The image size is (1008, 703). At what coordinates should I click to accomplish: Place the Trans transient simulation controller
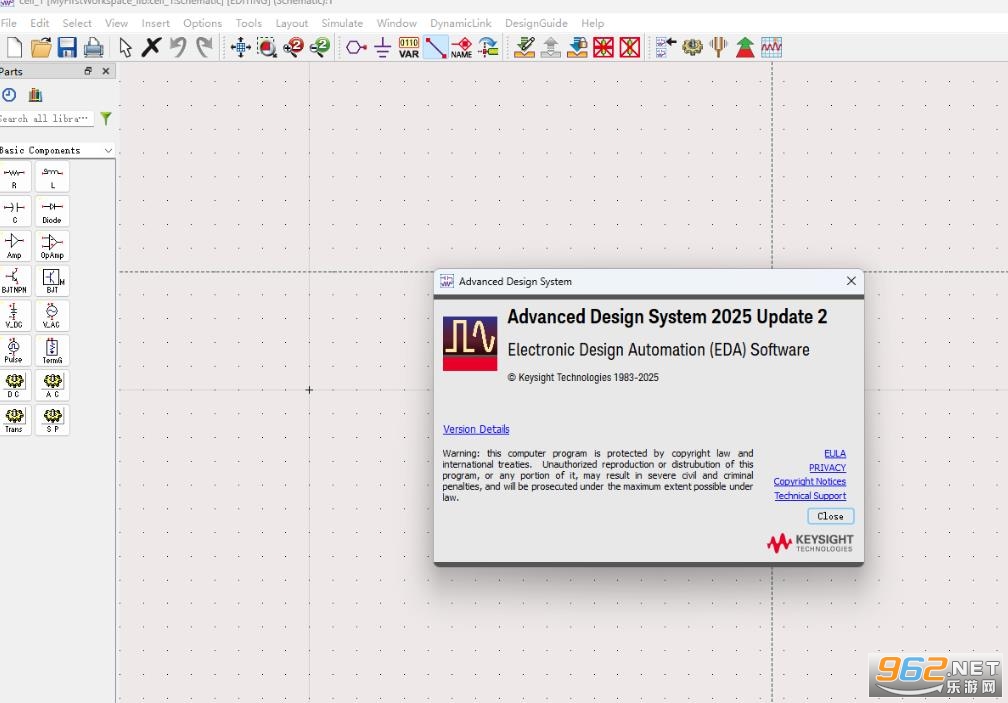(x=14, y=420)
